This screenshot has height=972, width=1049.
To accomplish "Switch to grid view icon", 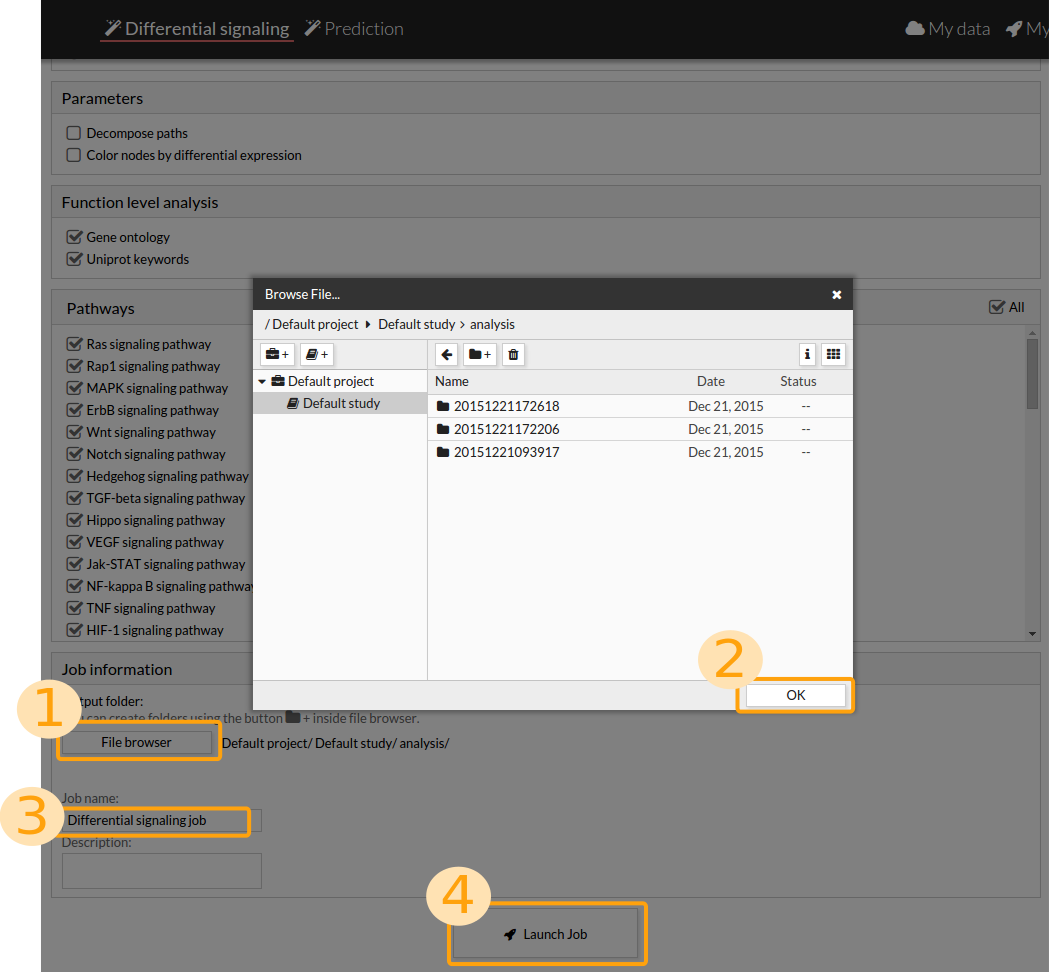I will (833, 354).
